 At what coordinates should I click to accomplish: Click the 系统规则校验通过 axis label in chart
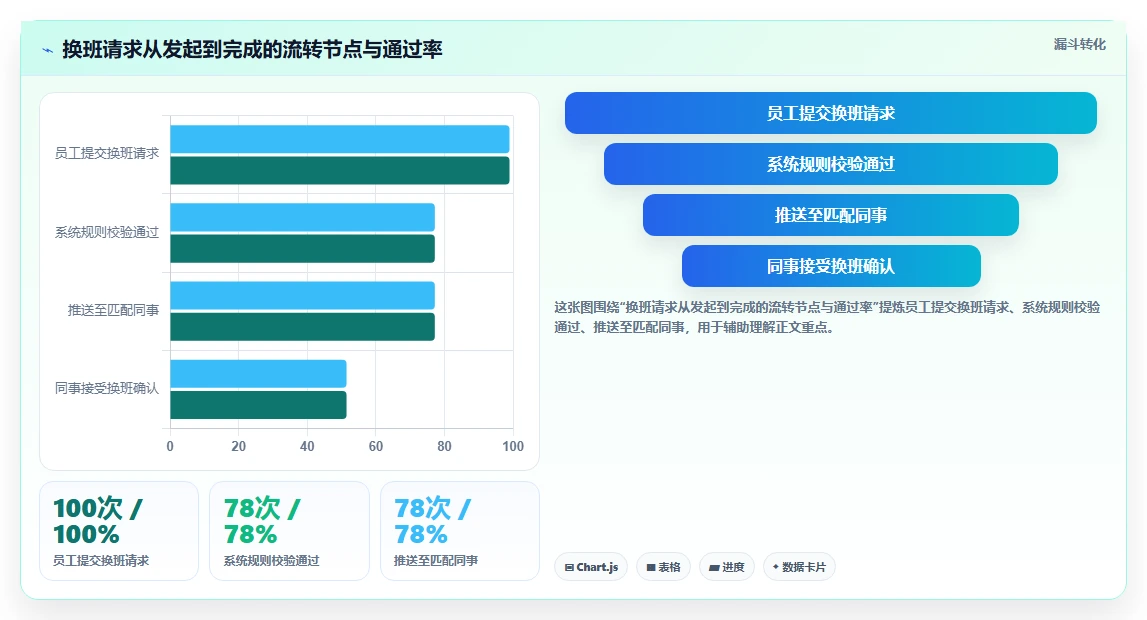pos(107,232)
